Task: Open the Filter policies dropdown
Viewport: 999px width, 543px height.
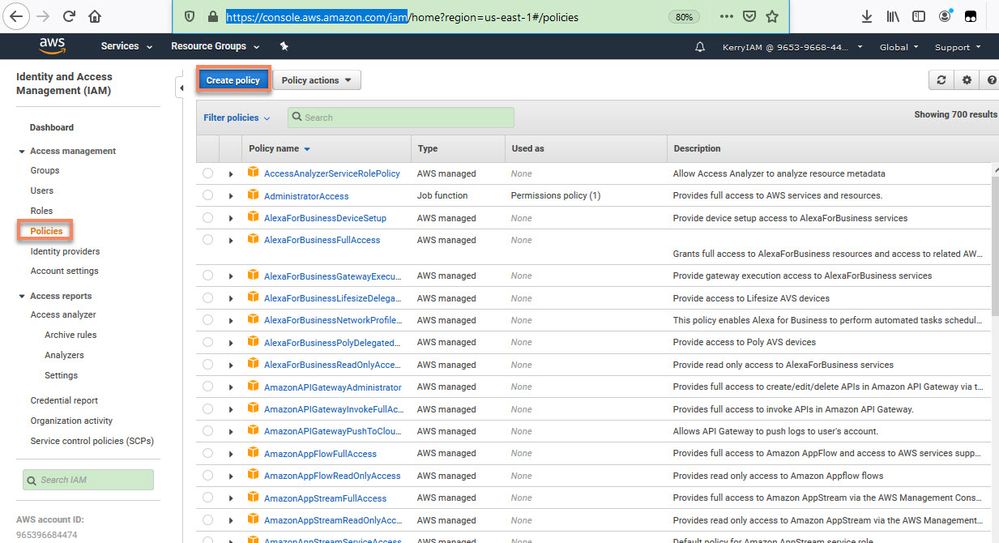Action: click(x=237, y=118)
